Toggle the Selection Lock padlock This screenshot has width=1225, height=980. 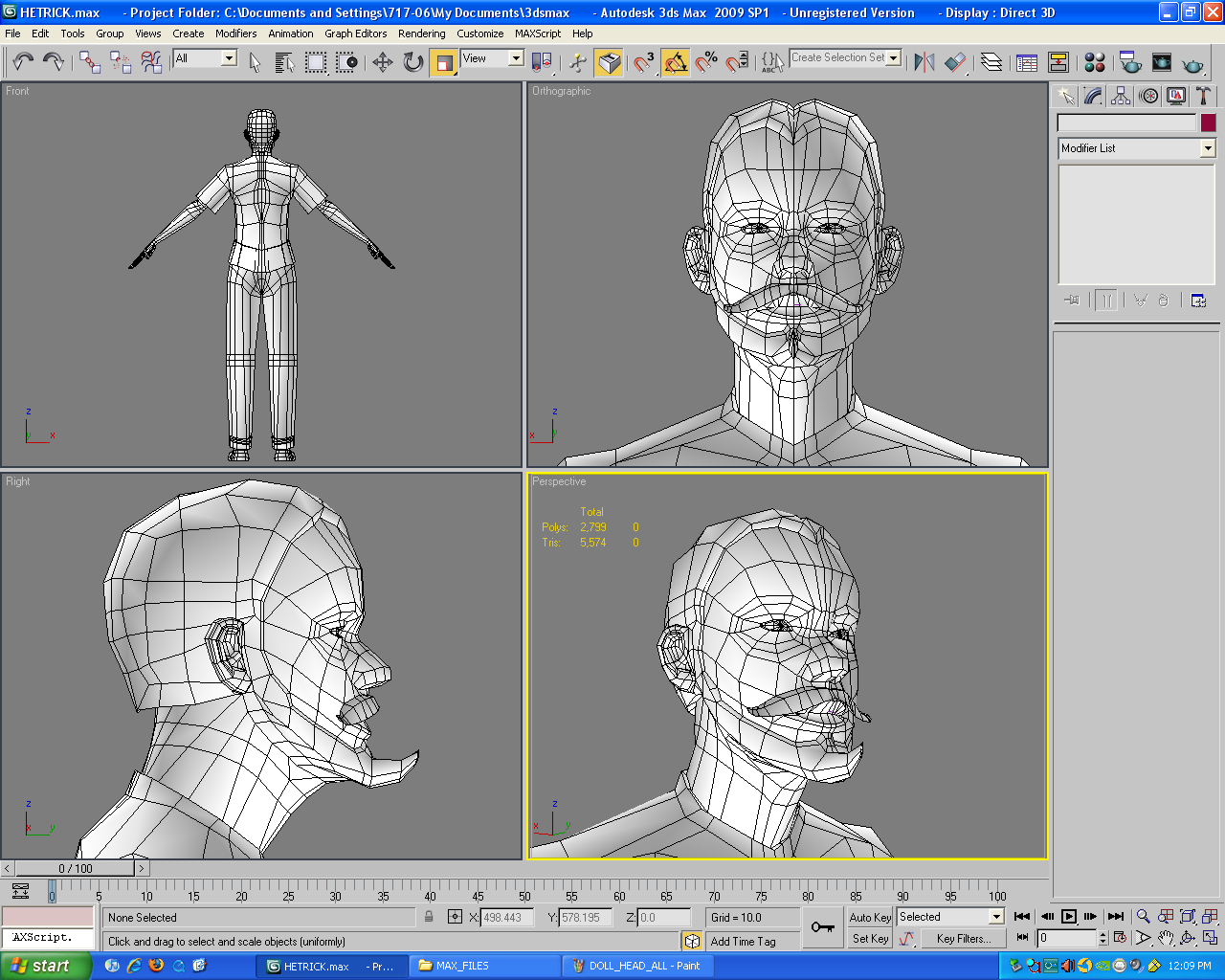point(429,917)
